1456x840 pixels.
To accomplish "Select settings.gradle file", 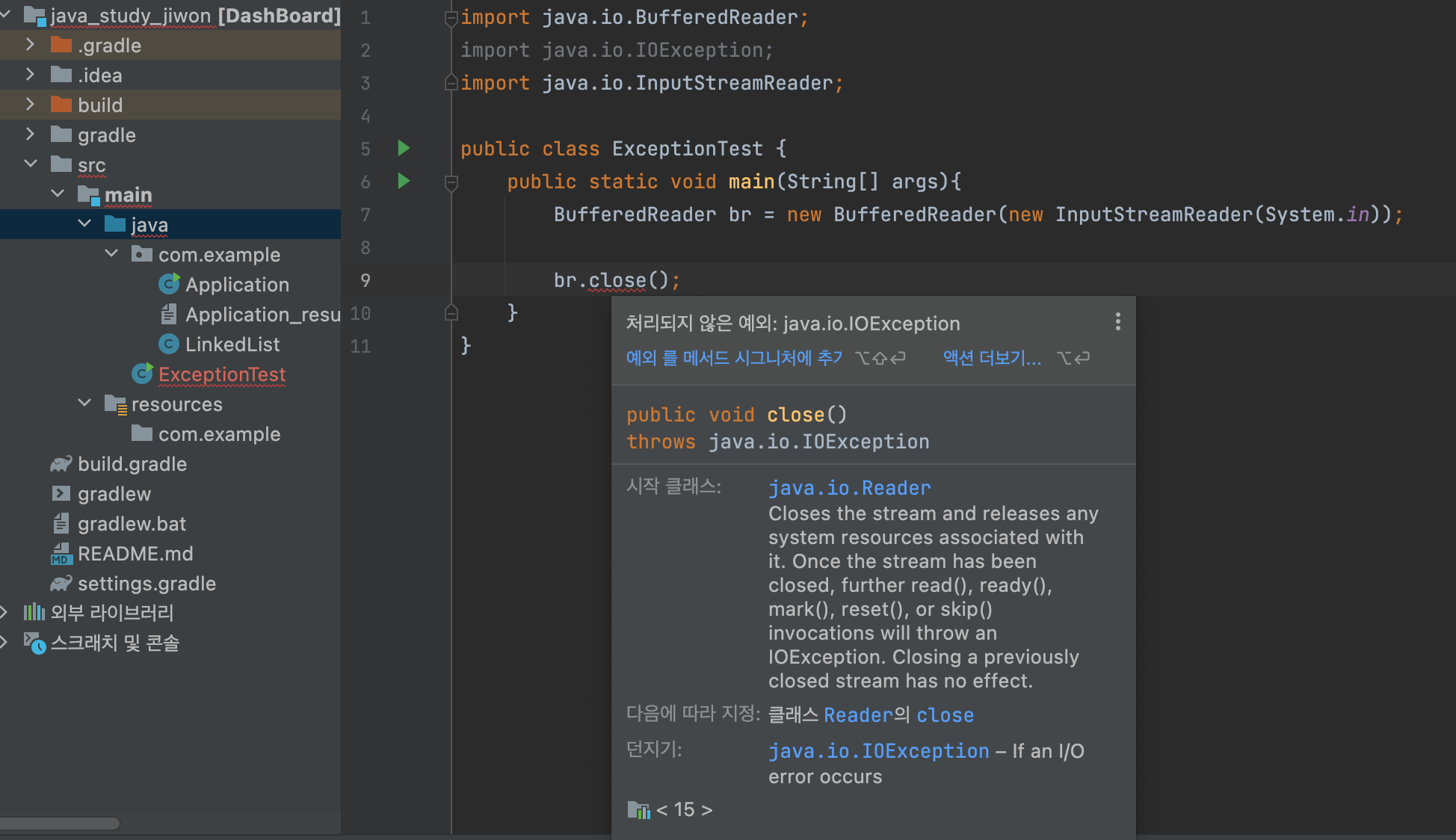I will 146,584.
